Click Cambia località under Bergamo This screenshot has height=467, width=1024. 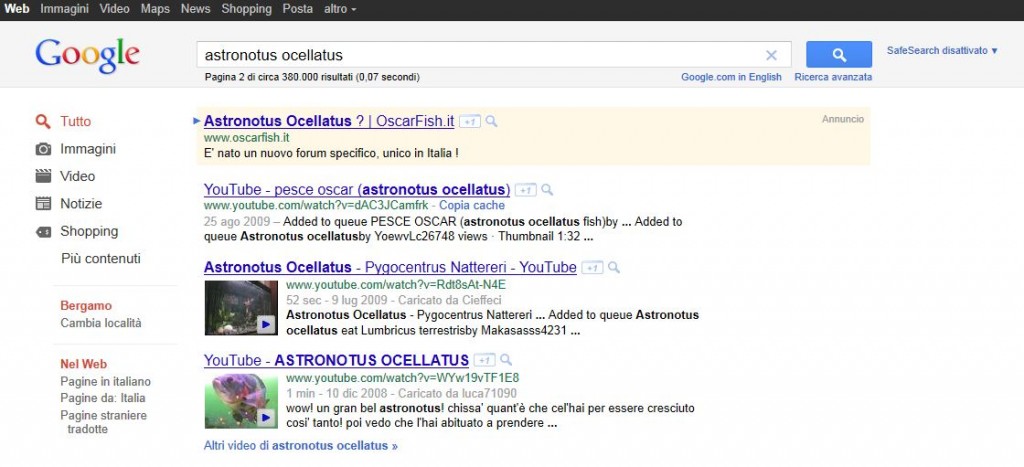101,323
